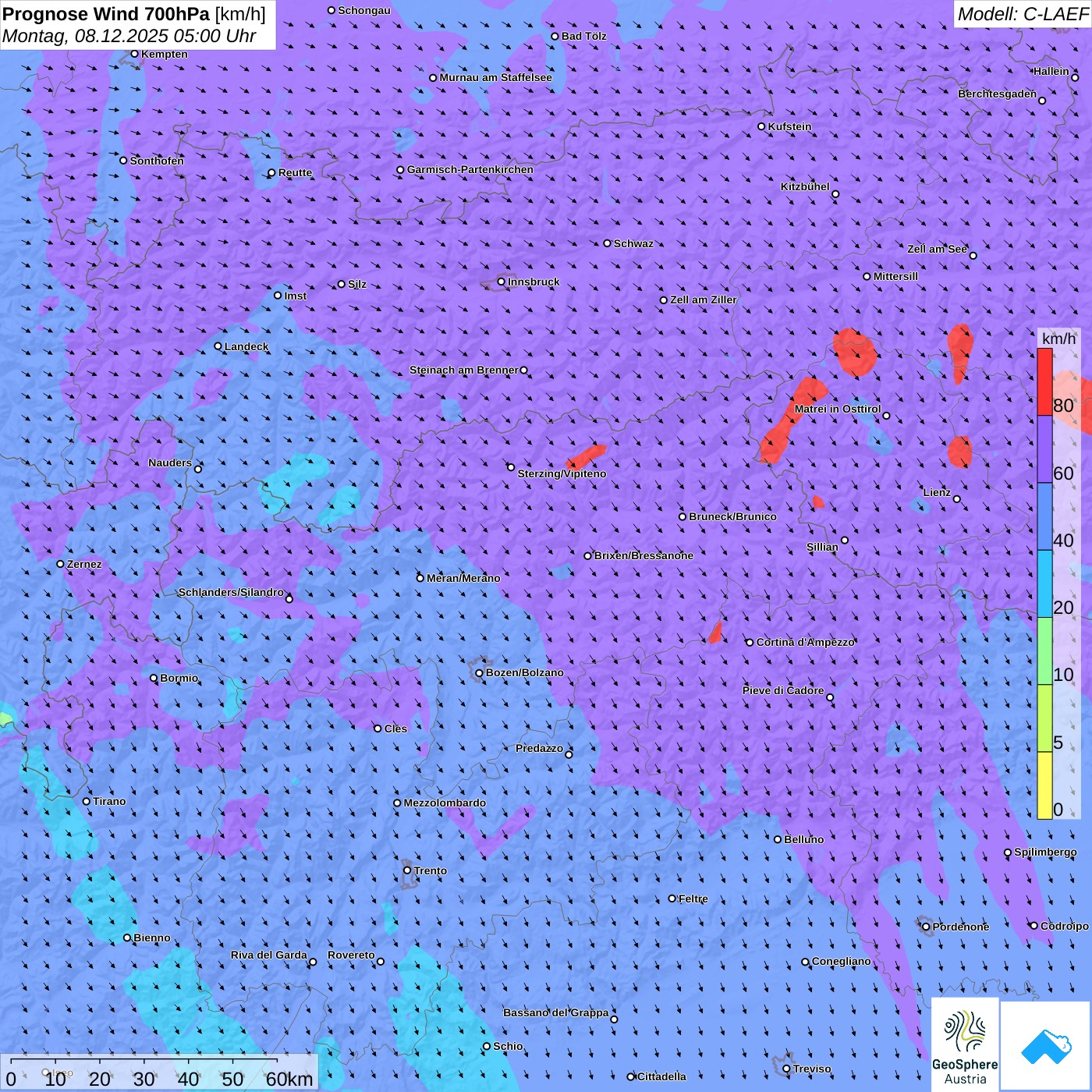Image resolution: width=1092 pixels, height=1092 pixels.
Task: Click the 'Bruneck/Brunico' label
Action: [732, 516]
